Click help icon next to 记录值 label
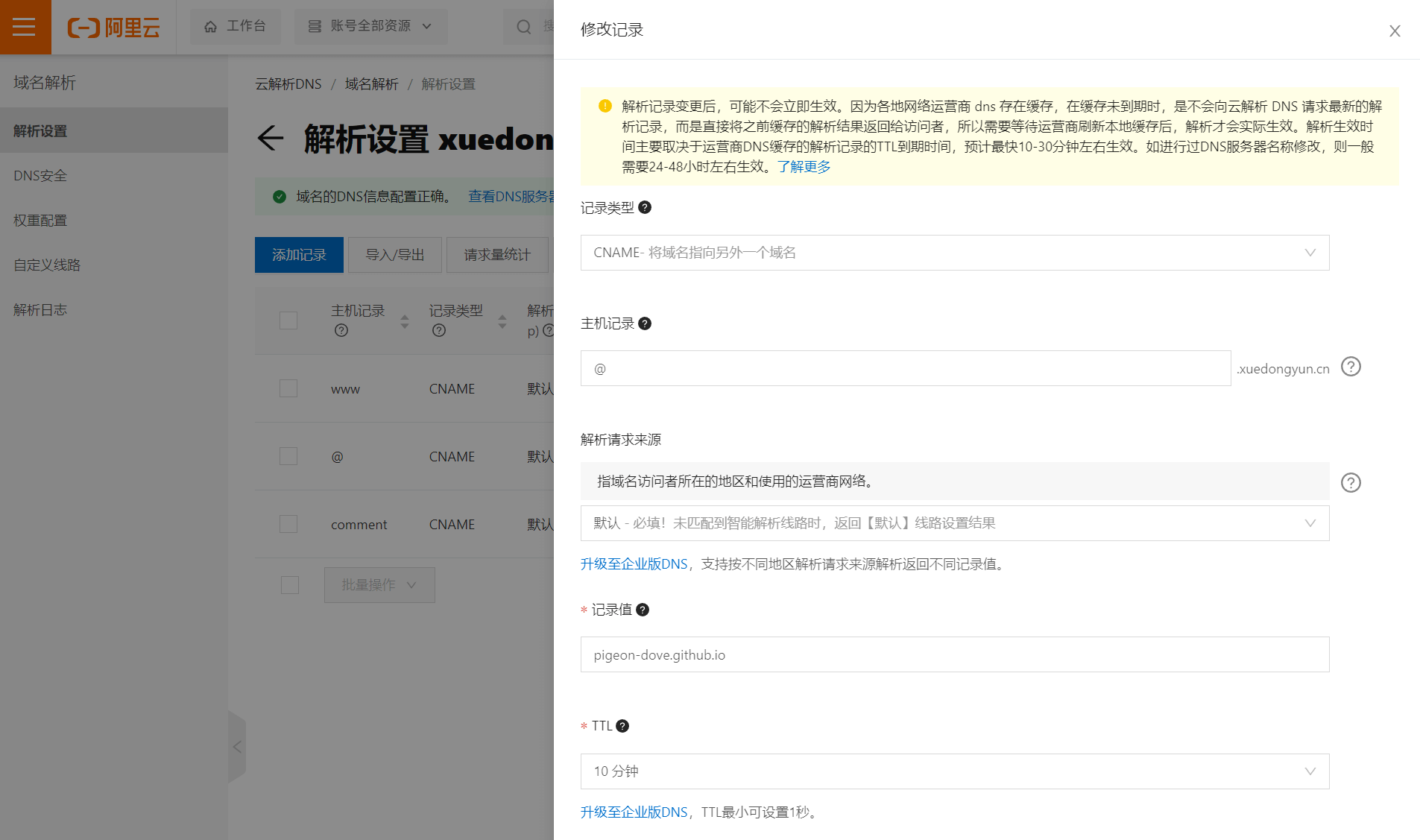This screenshot has width=1420, height=840. tap(643, 610)
